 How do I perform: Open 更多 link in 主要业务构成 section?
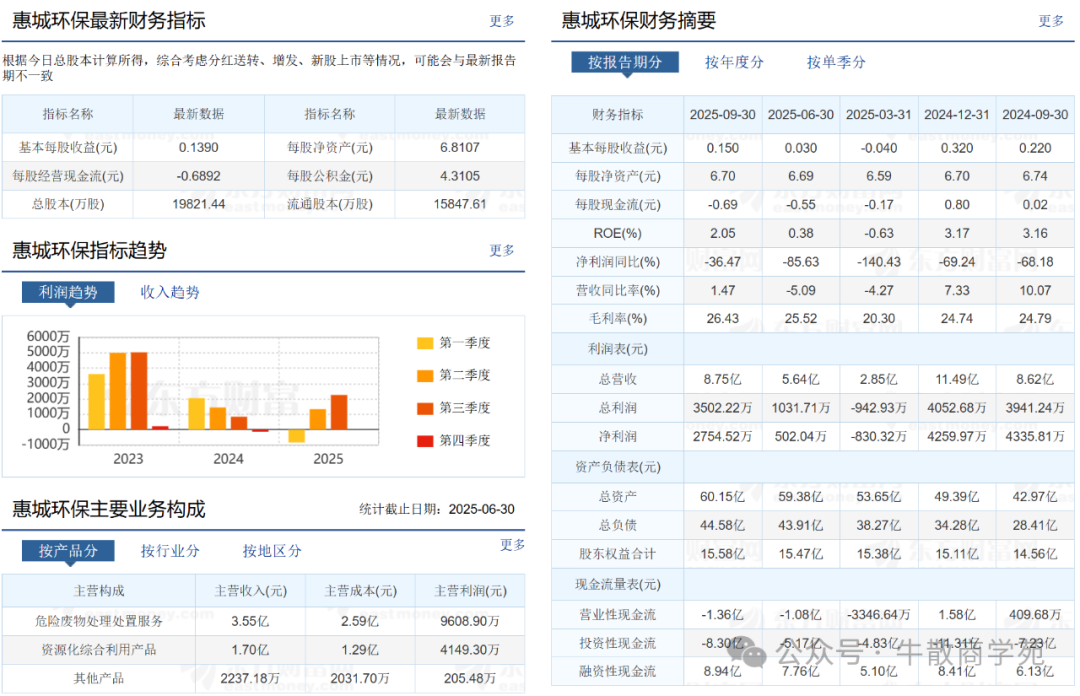[512, 545]
